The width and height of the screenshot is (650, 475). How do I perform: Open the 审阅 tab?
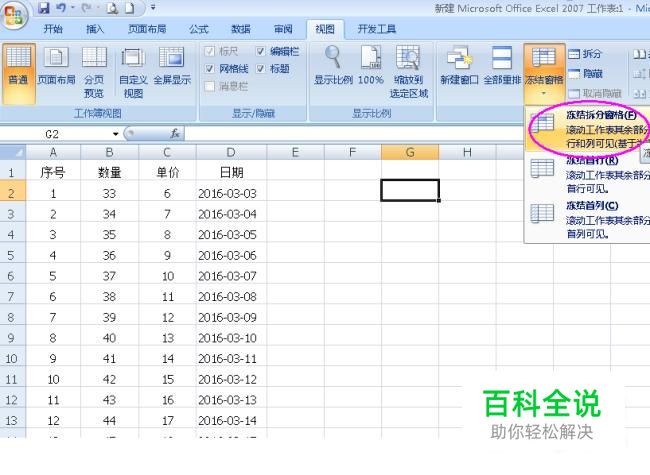click(283, 29)
